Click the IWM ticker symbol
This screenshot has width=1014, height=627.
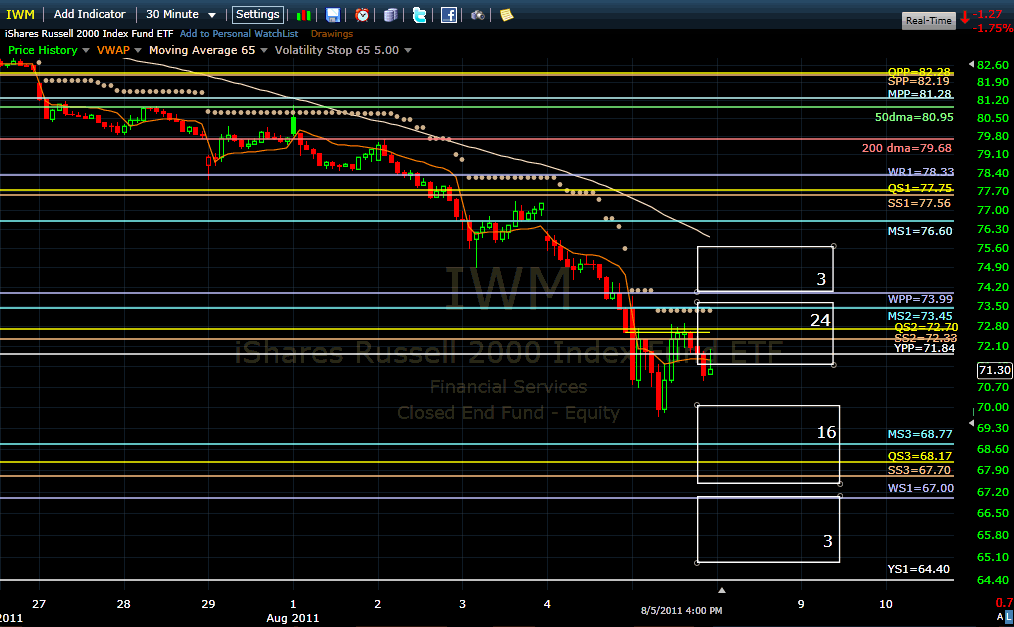pos(20,14)
